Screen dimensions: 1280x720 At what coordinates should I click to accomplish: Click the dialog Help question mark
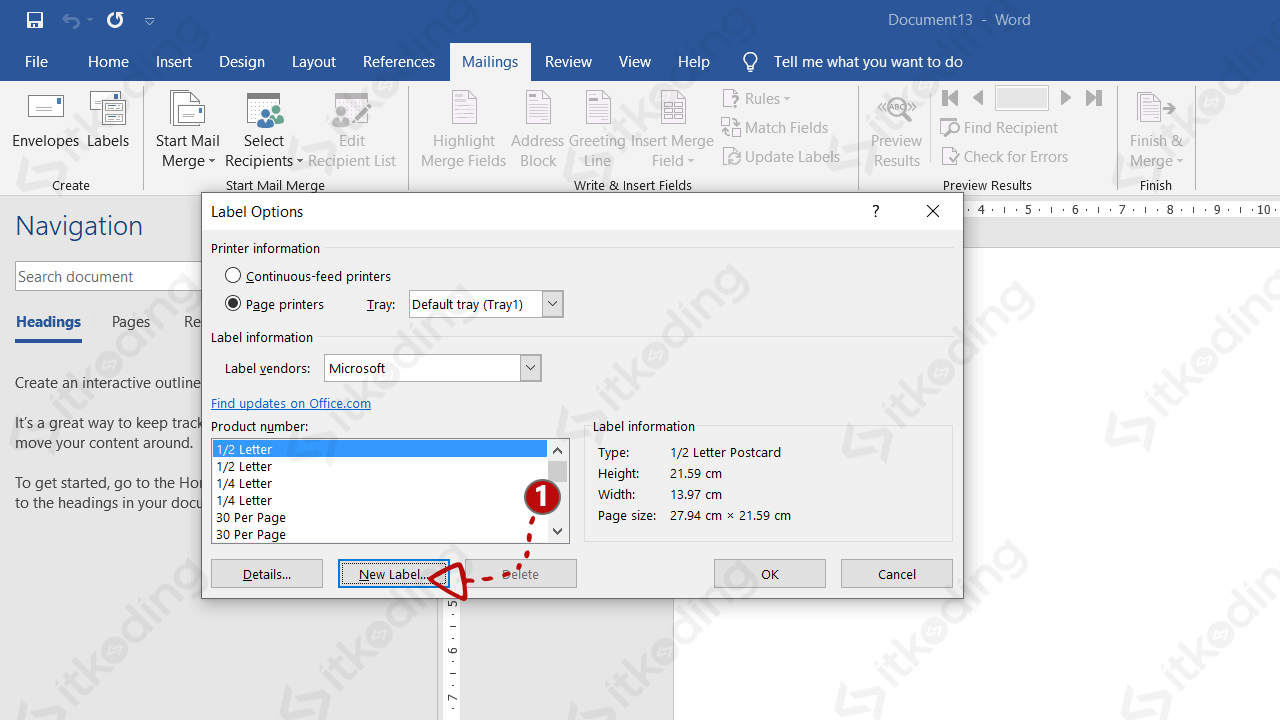[x=876, y=212]
